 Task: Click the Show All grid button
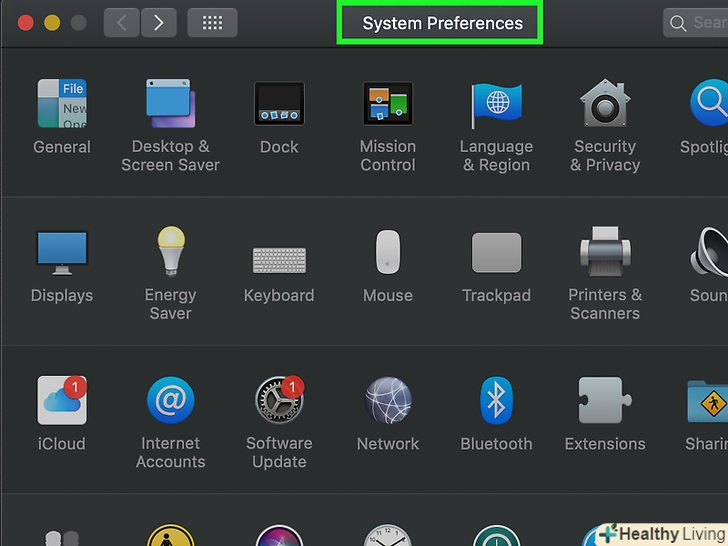point(212,22)
